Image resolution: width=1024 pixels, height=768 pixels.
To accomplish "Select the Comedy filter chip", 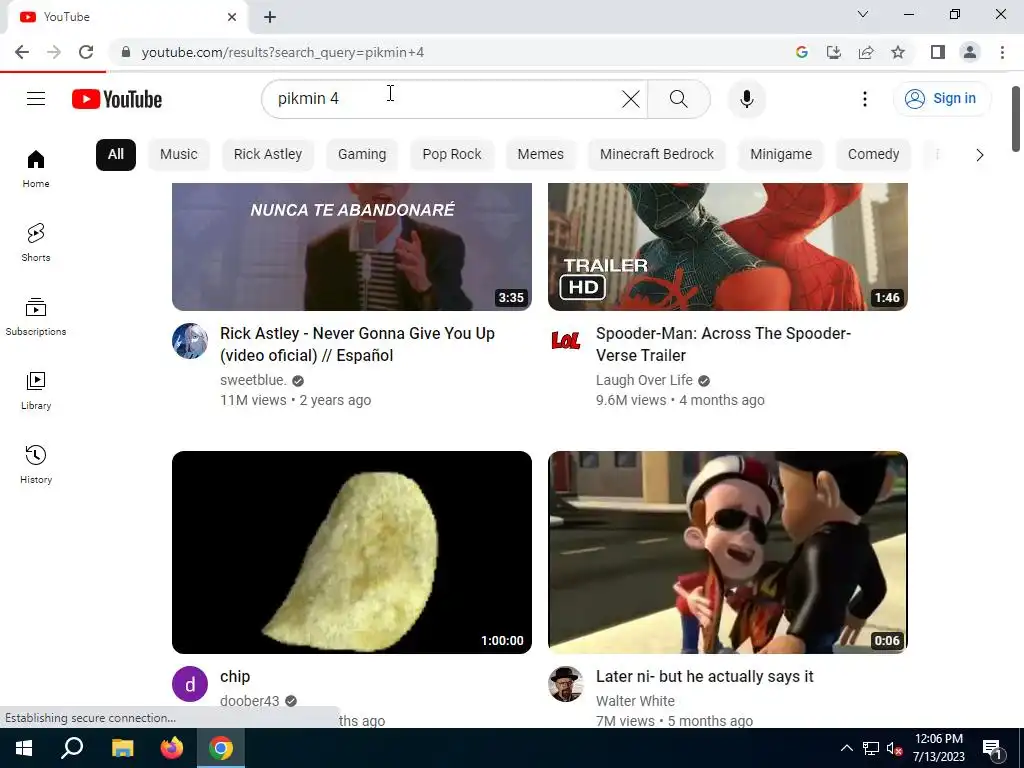I will (873, 155).
